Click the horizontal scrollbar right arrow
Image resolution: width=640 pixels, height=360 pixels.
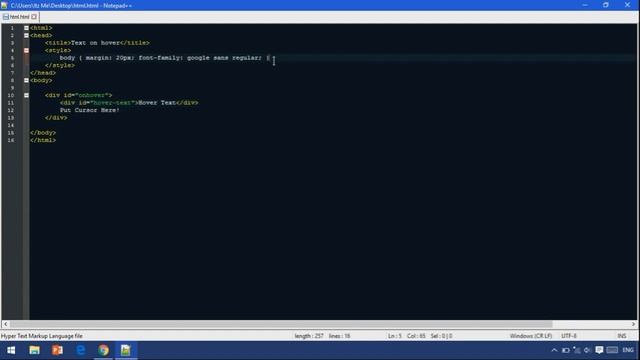pyautogui.click(x=633, y=324)
